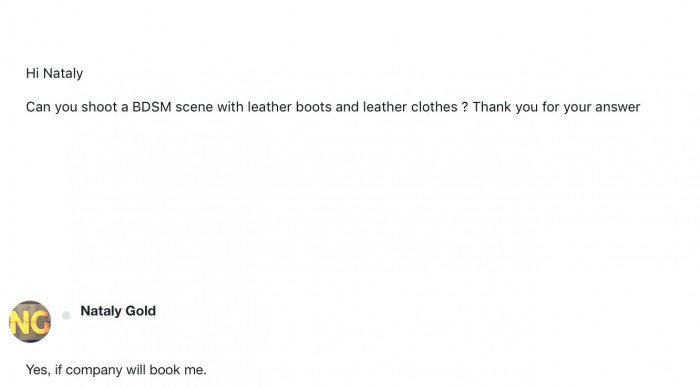Click the letter 'N' in the avatar
700x388 pixels.
click(20, 322)
